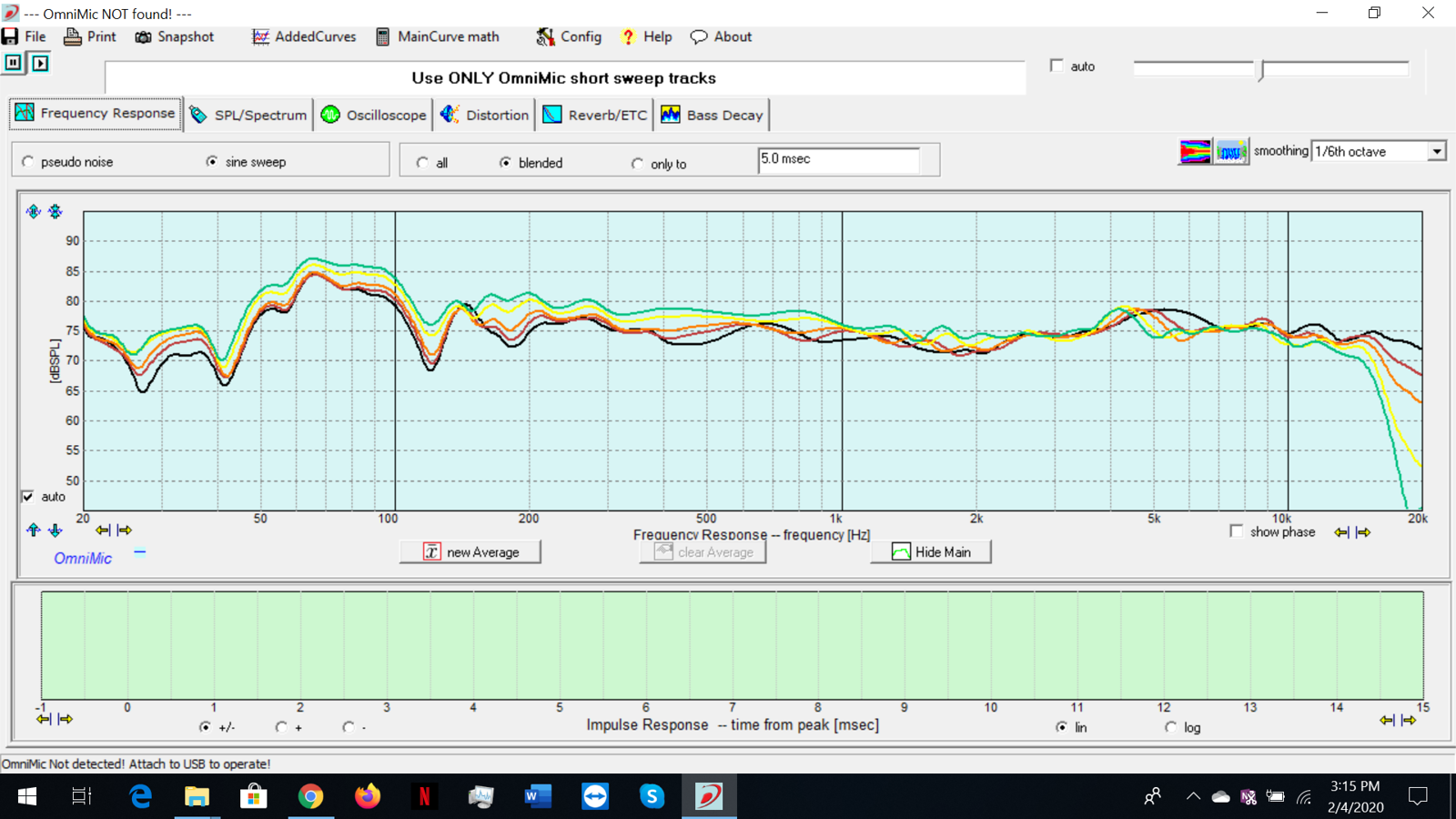Click expand vertical scale icon at graph top-left
Screen dimensions: 1456x819
pos(34,211)
